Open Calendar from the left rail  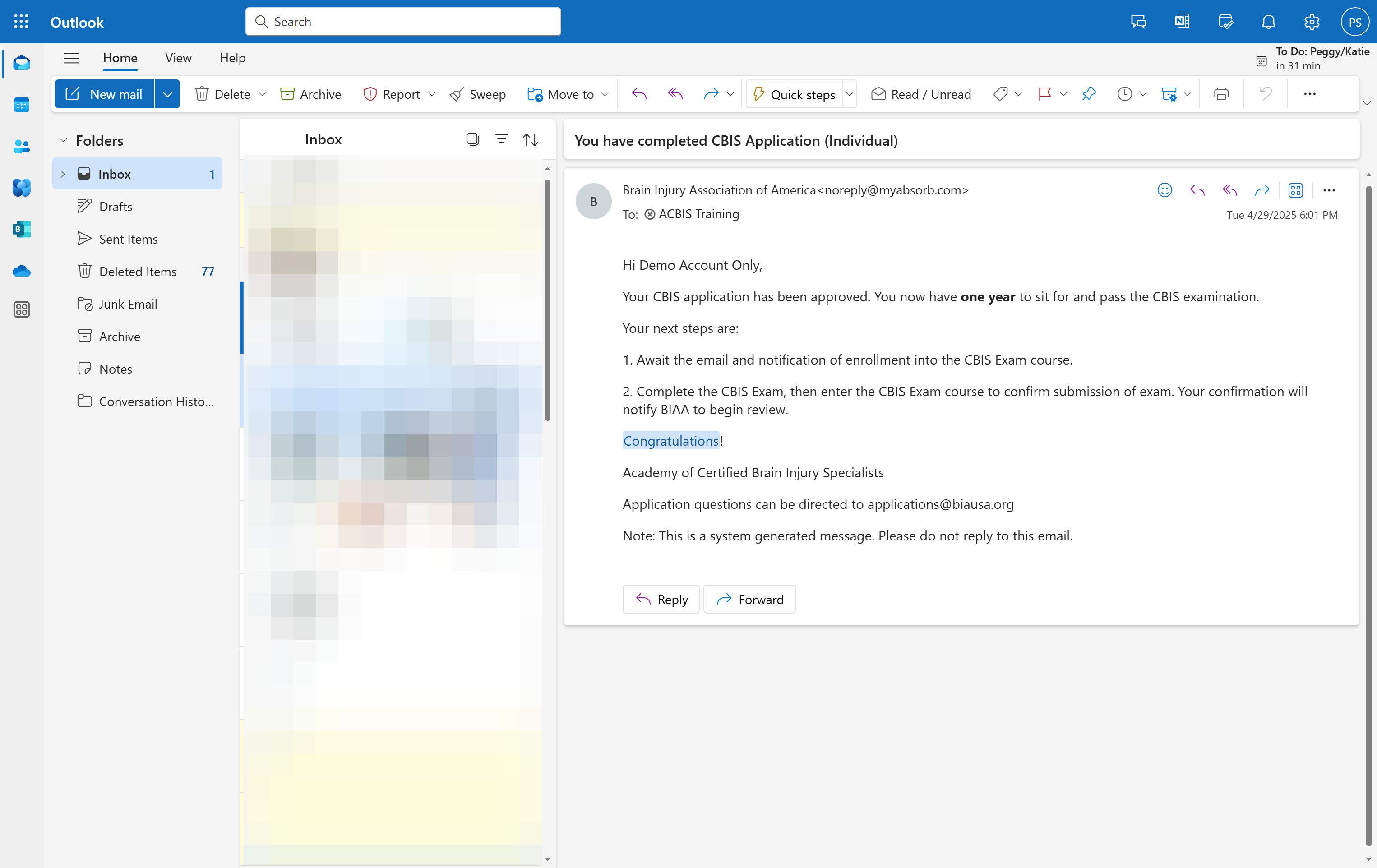coord(21,105)
